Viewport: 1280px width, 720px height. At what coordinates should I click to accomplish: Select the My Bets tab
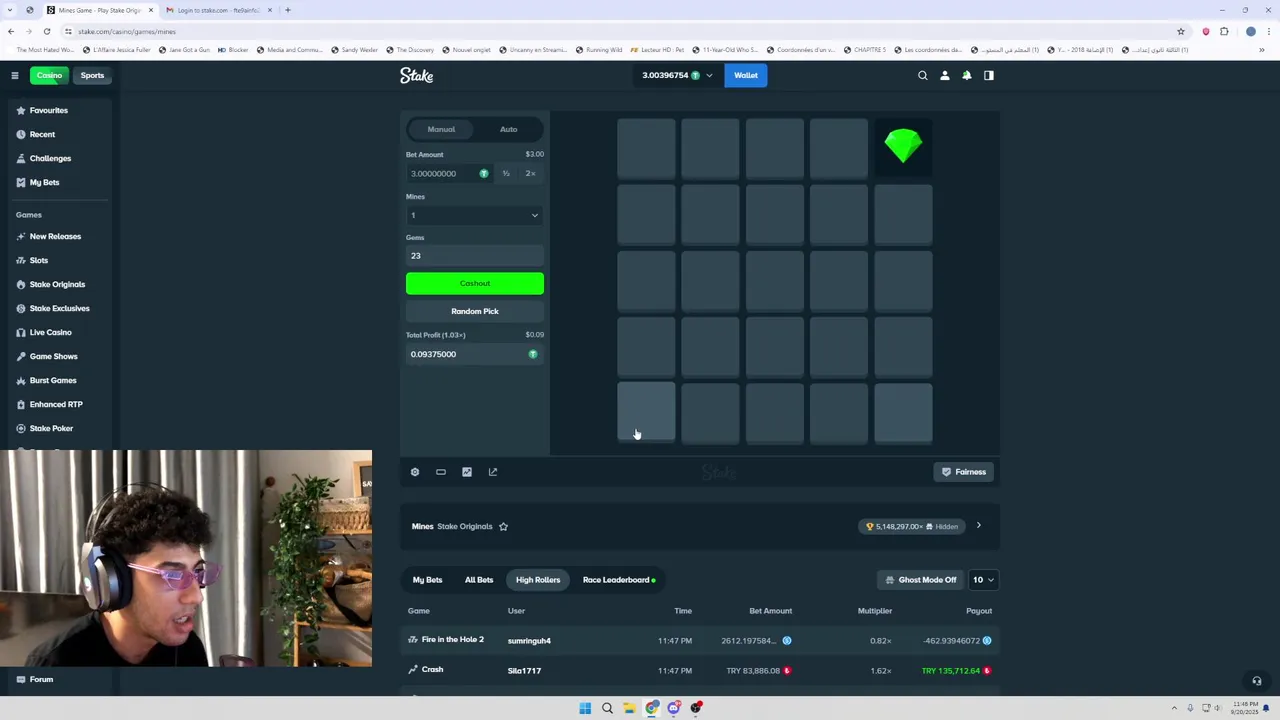pos(427,580)
